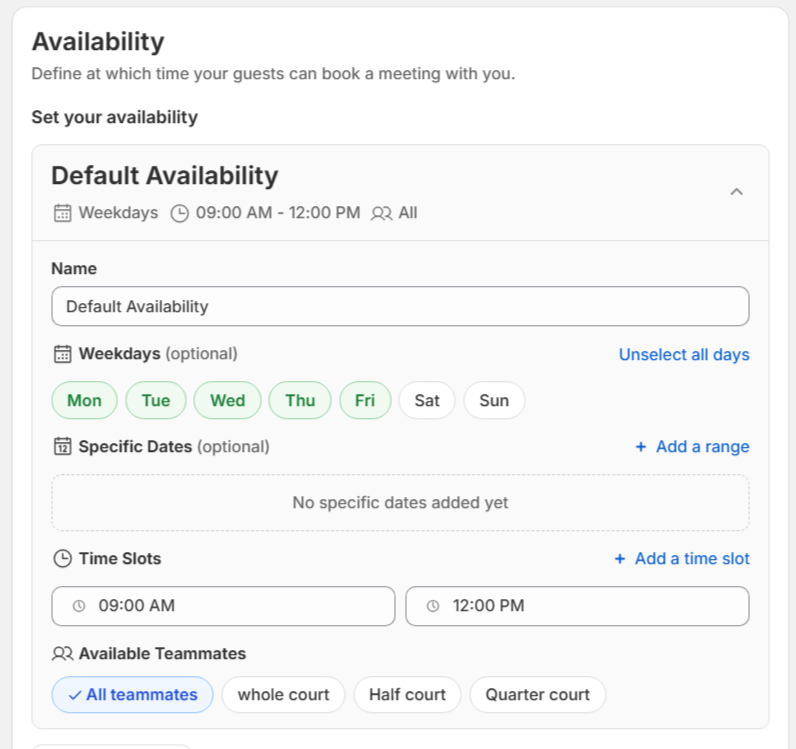796x749 pixels.
Task: Deselect Wed from weekdays
Action: coord(227,401)
